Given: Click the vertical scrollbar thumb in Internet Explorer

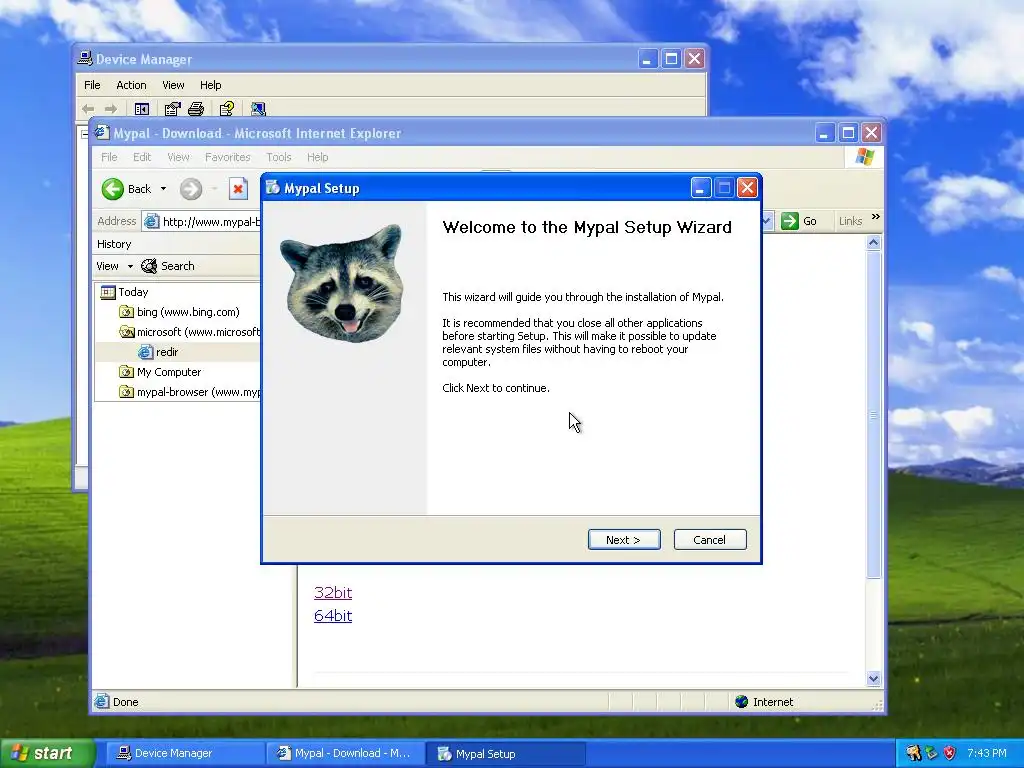Looking at the screenshot, I should point(874,415).
